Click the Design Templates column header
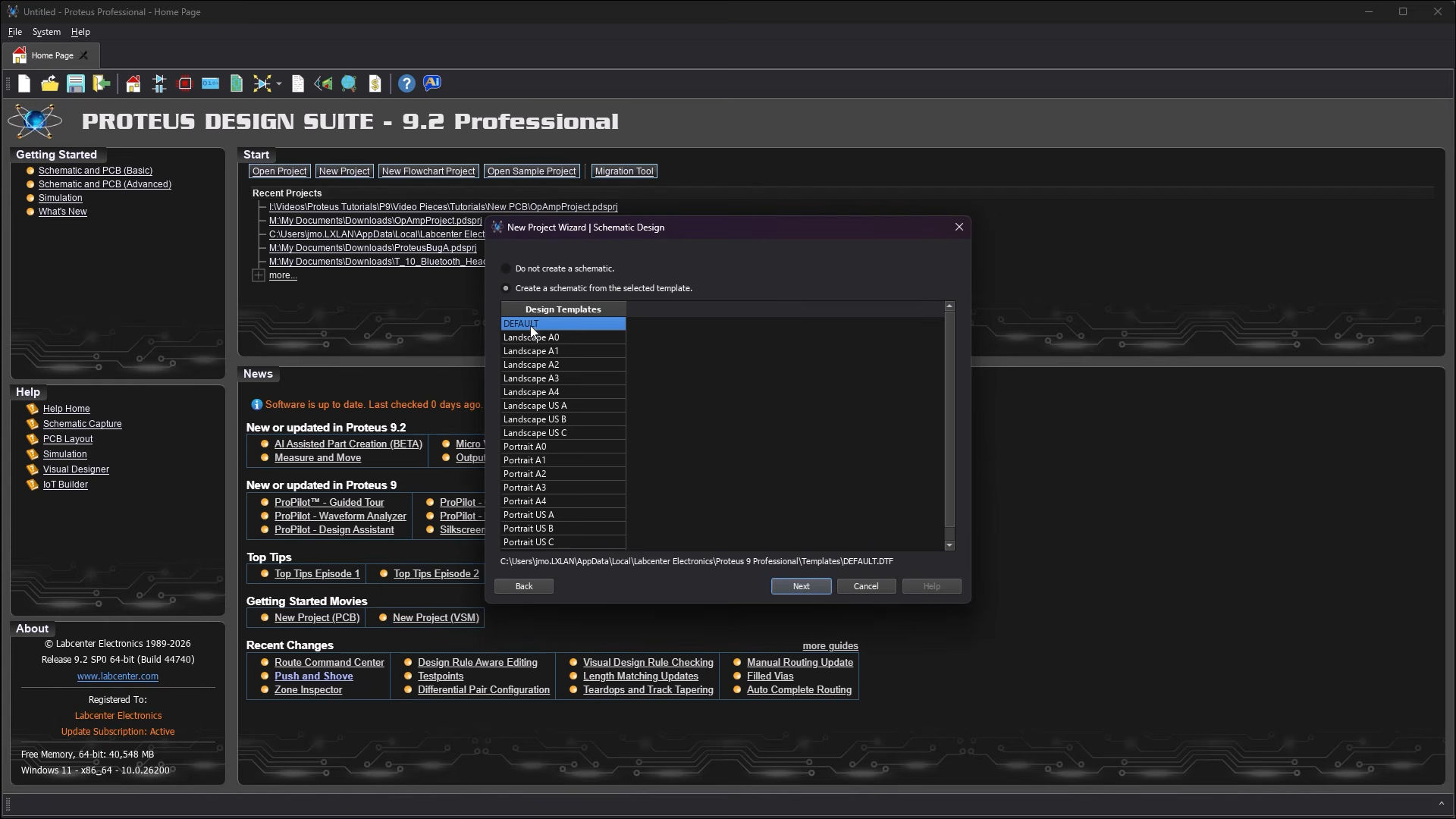1456x819 pixels. 563,309
